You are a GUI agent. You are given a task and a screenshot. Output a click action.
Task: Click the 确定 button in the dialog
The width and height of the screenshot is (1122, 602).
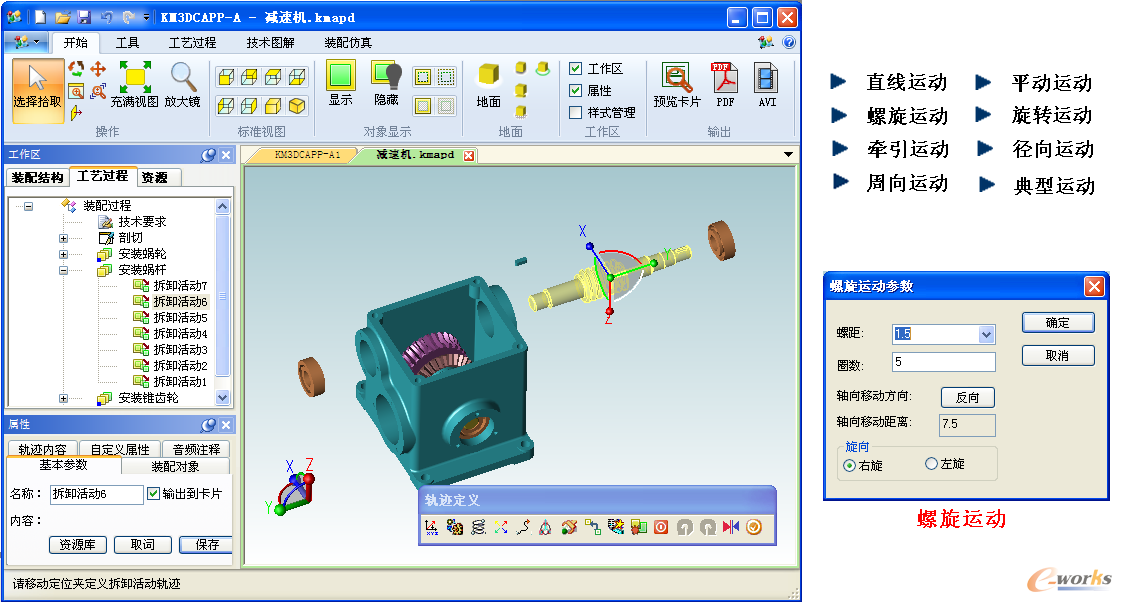[x=1057, y=323]
